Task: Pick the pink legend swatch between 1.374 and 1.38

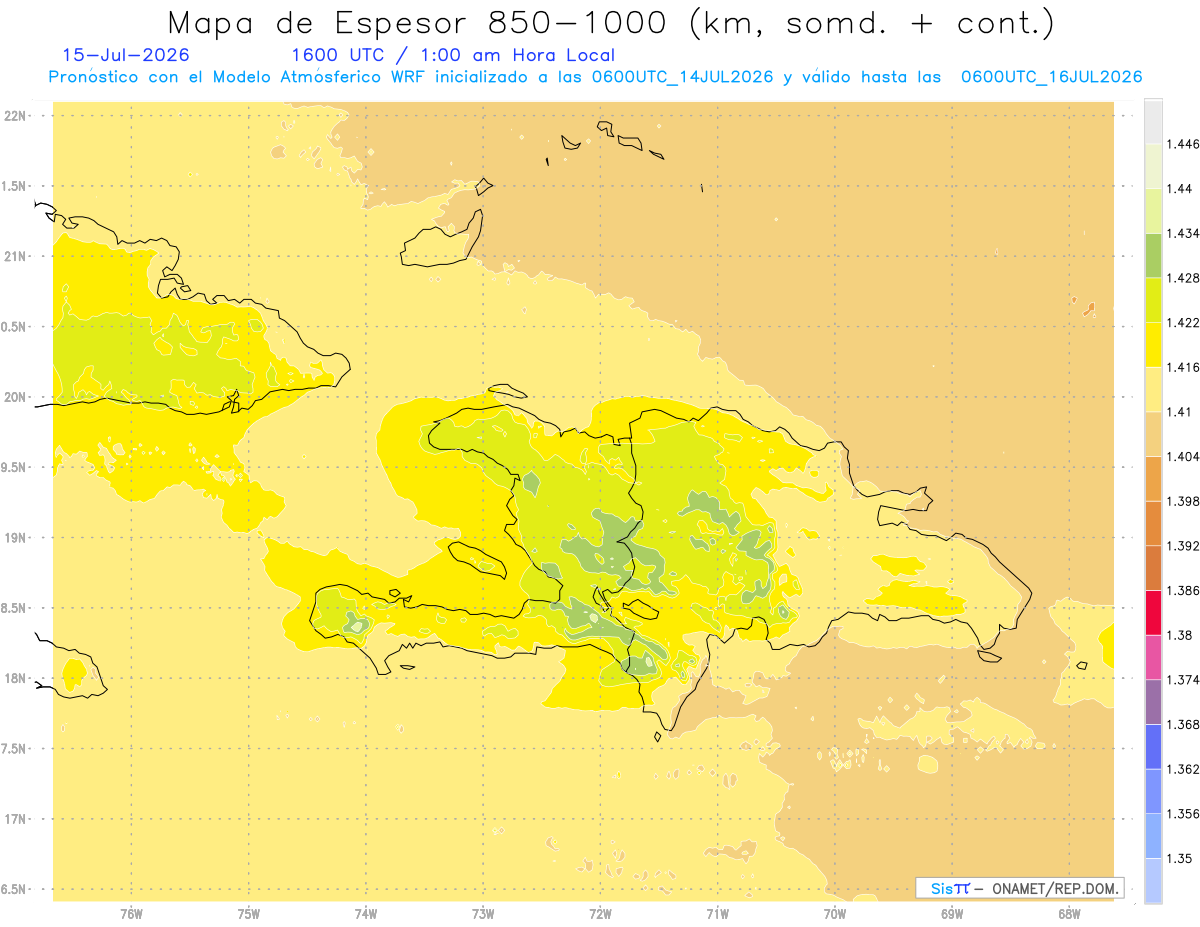Action: [x=1153, y=657]
